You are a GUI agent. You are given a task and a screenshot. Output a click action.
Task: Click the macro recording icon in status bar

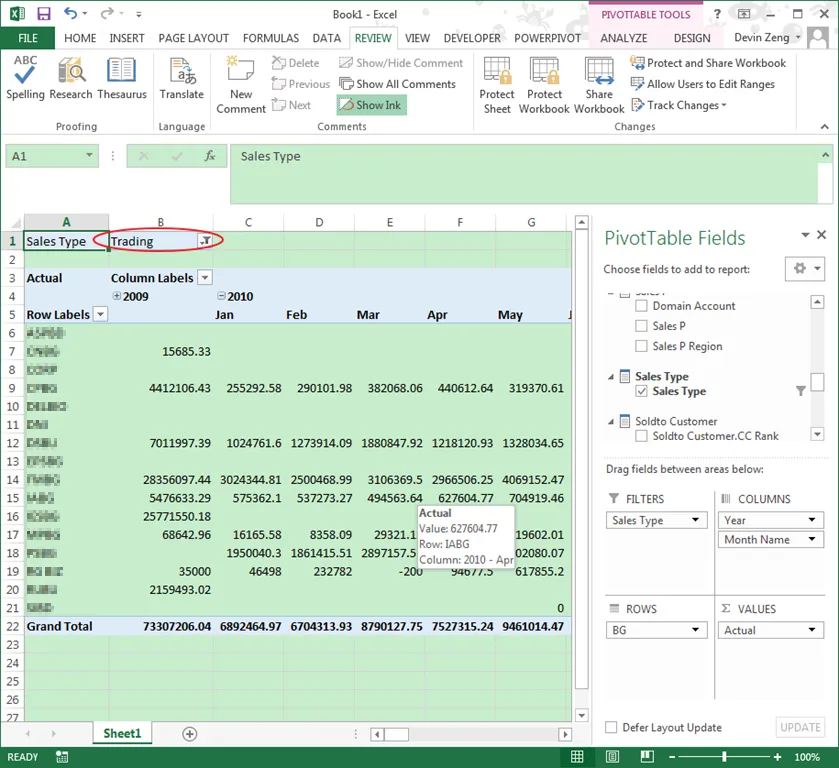[x=62, y=757]
